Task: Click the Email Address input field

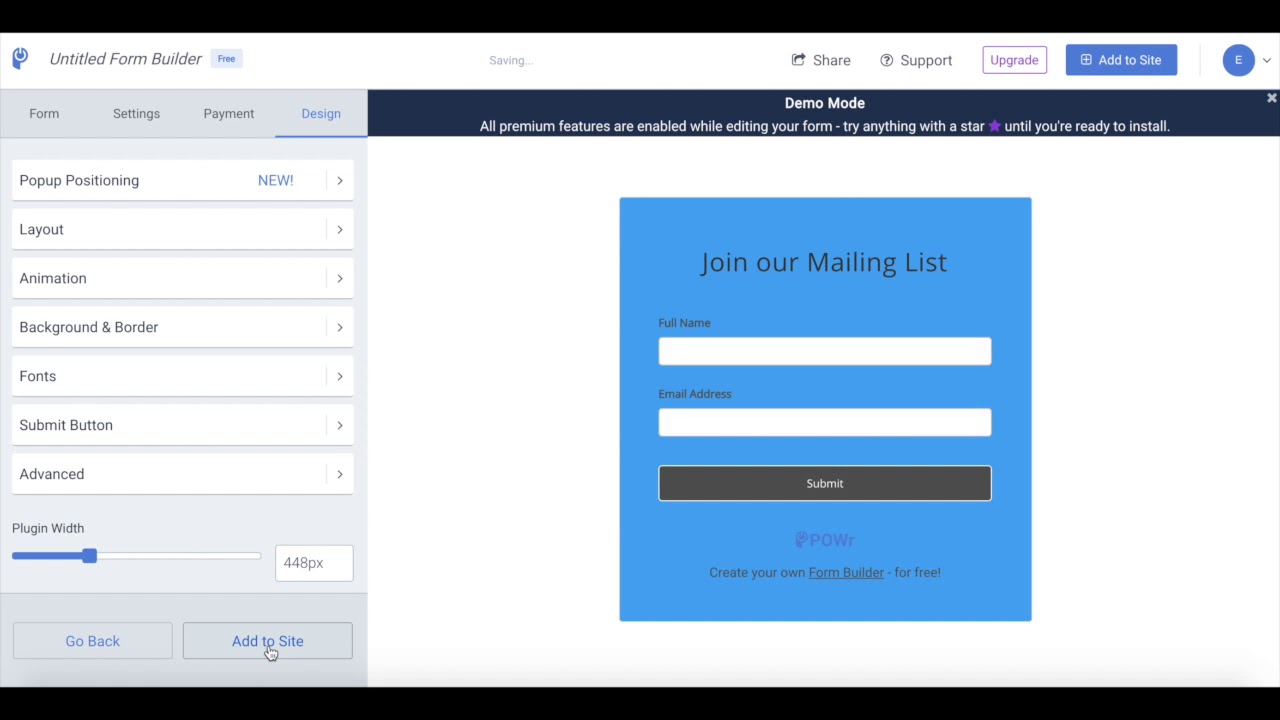Action: tap(825, 422)
